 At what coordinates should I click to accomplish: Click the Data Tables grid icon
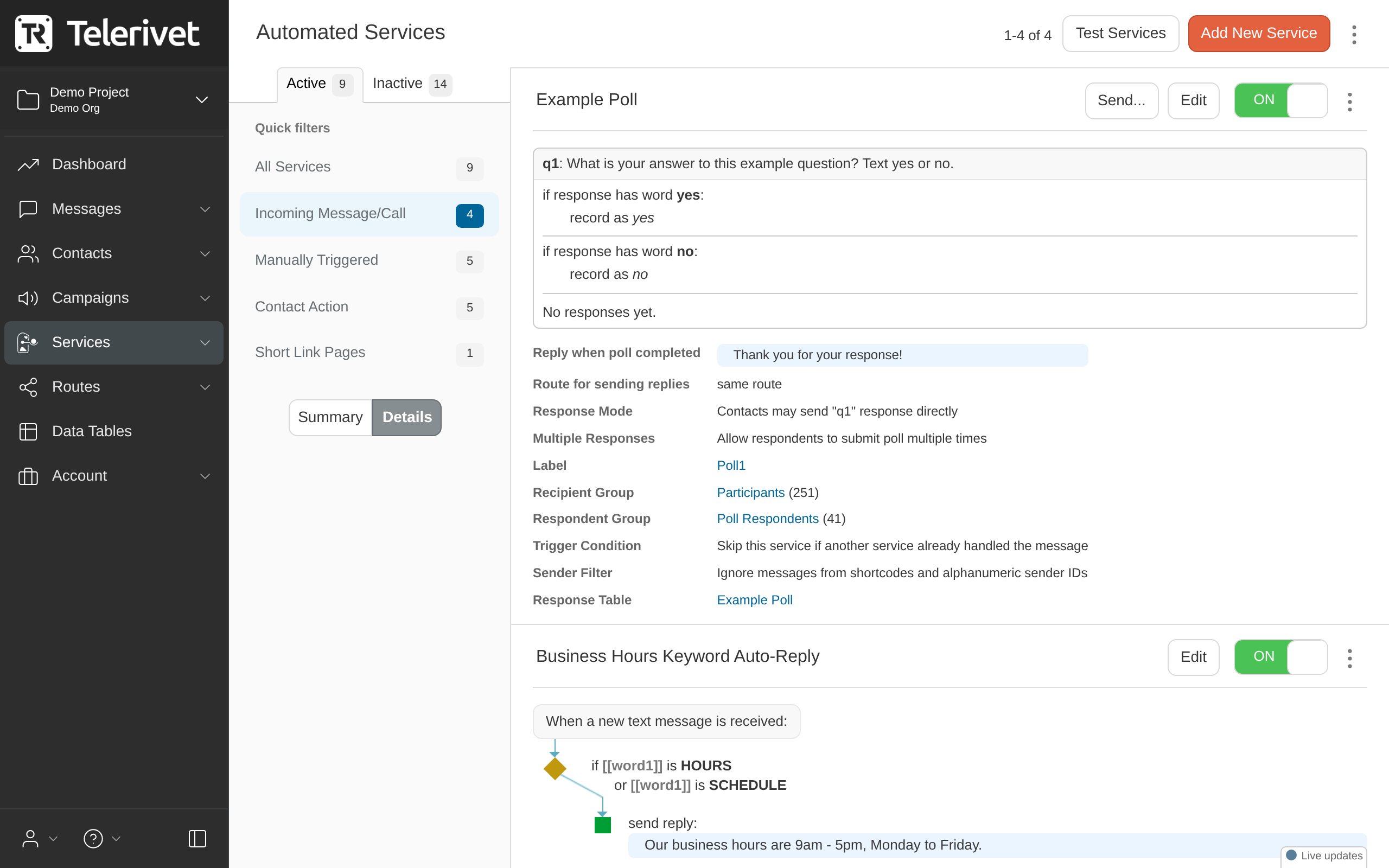tap(28, 431)
